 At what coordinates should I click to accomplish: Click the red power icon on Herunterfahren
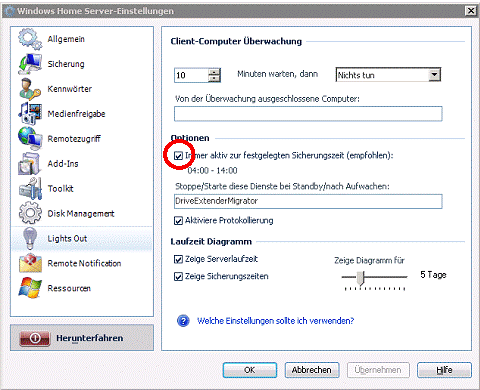pos(35,338)
